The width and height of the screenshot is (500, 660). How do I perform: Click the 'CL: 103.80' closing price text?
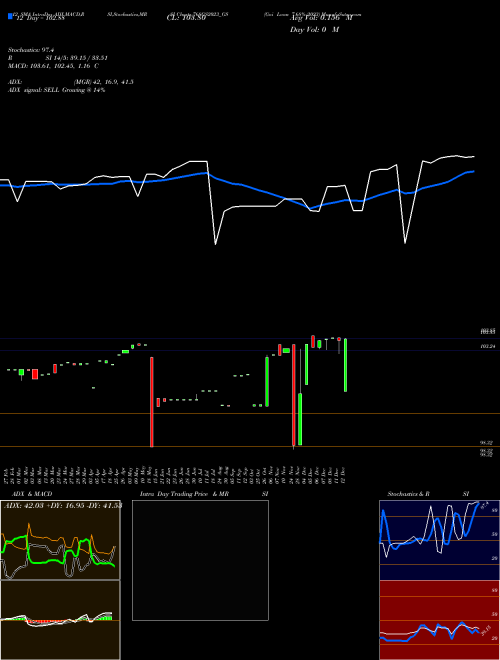coord(186,18)
